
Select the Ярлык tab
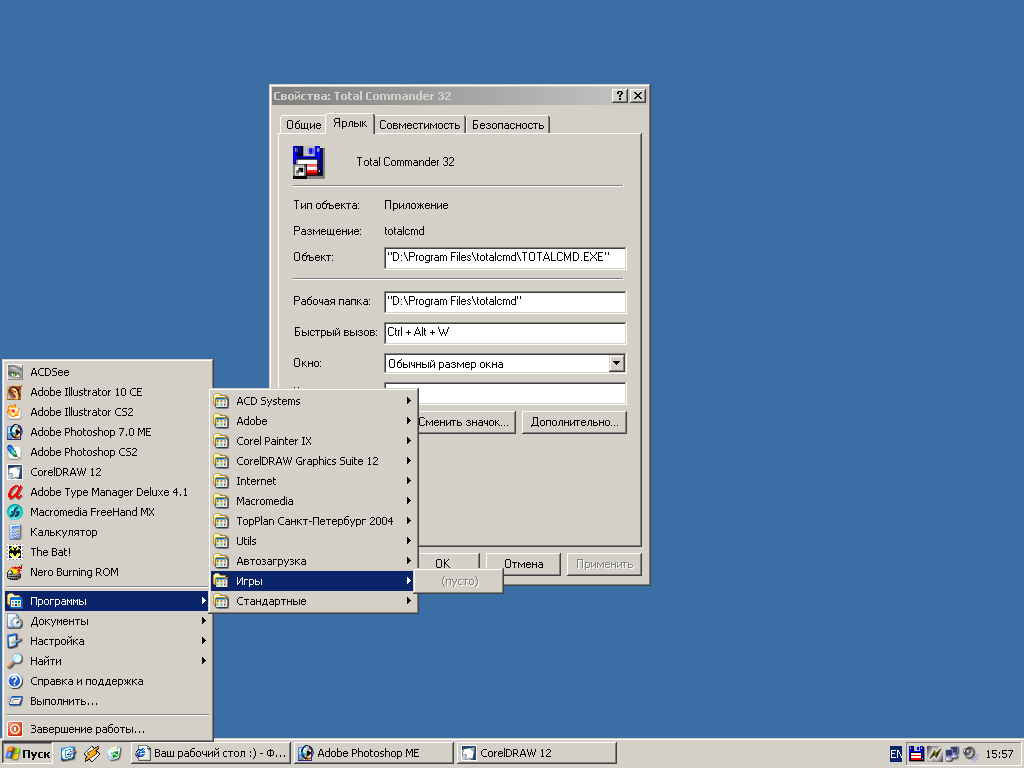click(350, 123)
